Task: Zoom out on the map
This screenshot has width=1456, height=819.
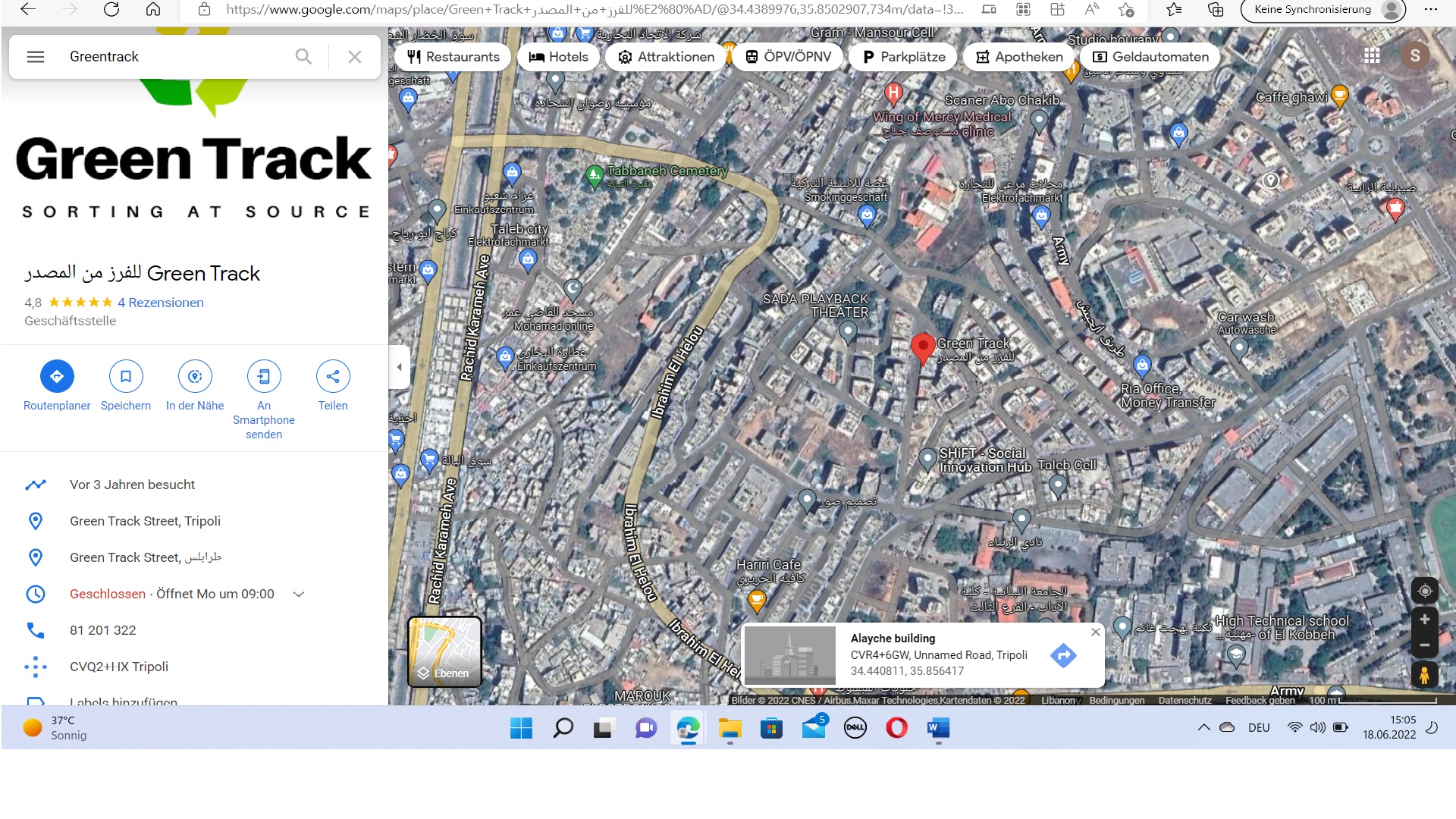Action: point(1425,645)
